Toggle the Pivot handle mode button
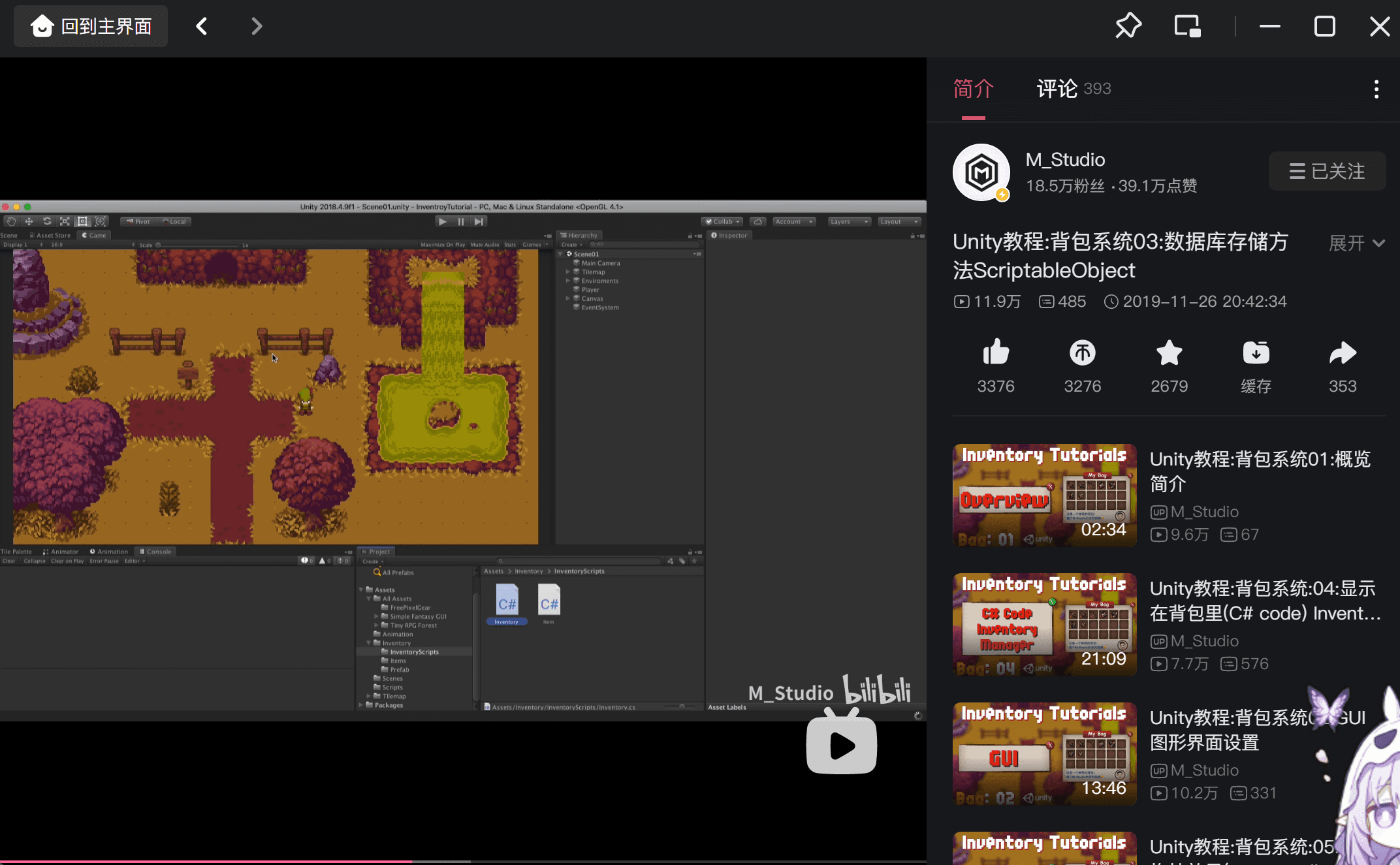Screen dimensions: 1400x865 [138, 221]
